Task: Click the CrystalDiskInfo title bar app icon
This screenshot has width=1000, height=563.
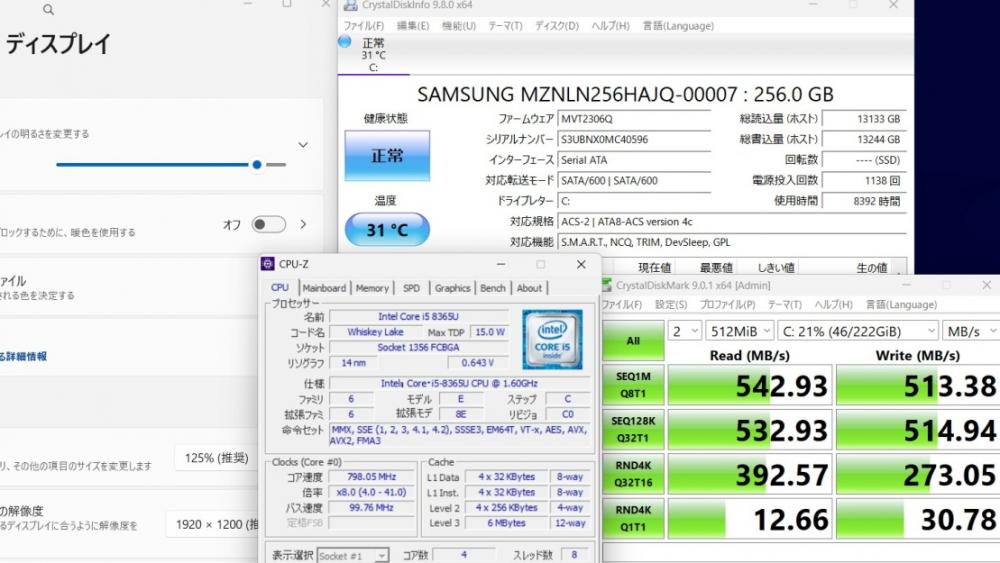Action: tap(350, 5)
